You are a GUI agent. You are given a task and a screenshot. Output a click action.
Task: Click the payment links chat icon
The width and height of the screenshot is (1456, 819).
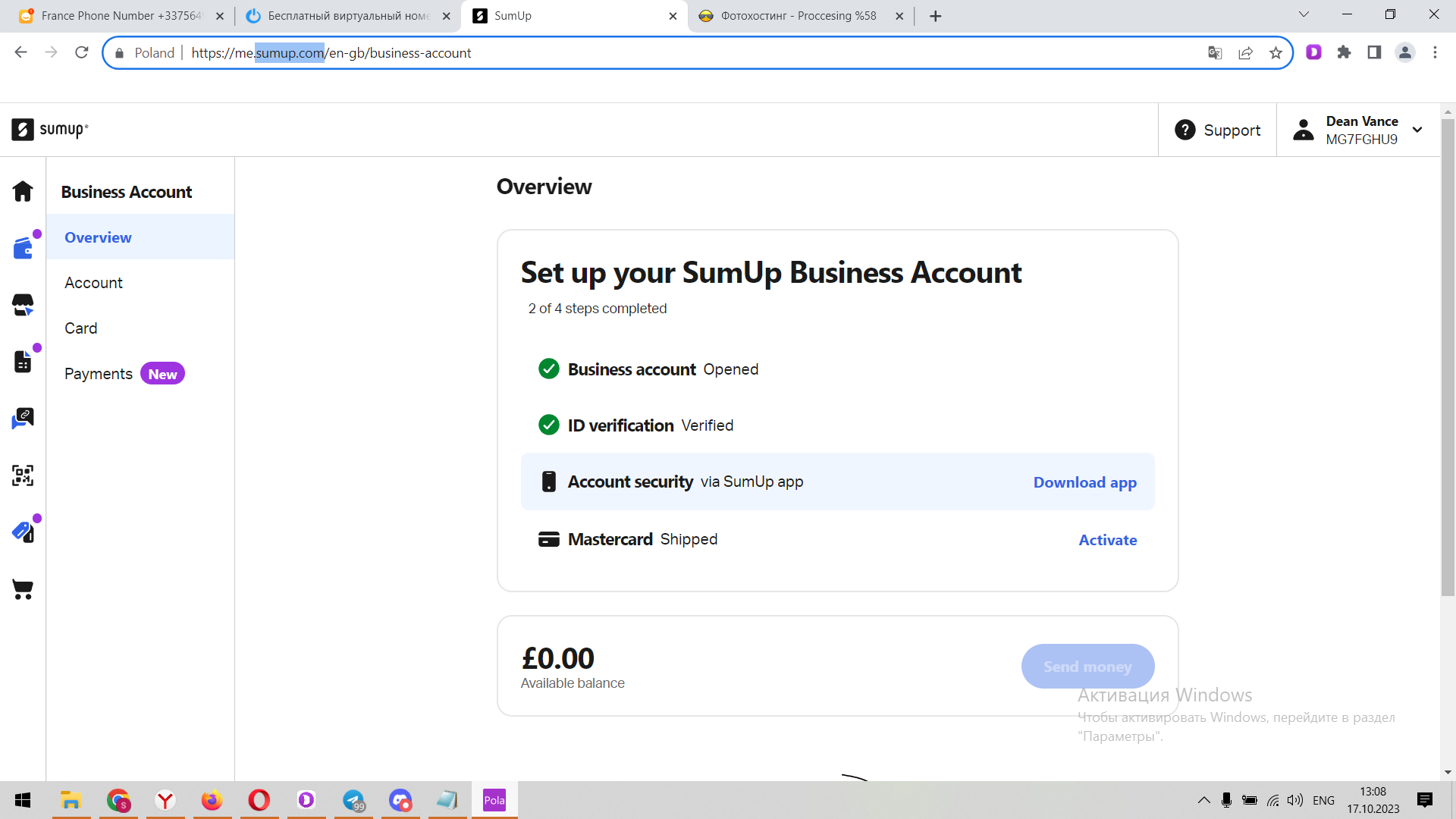[23, 419]
